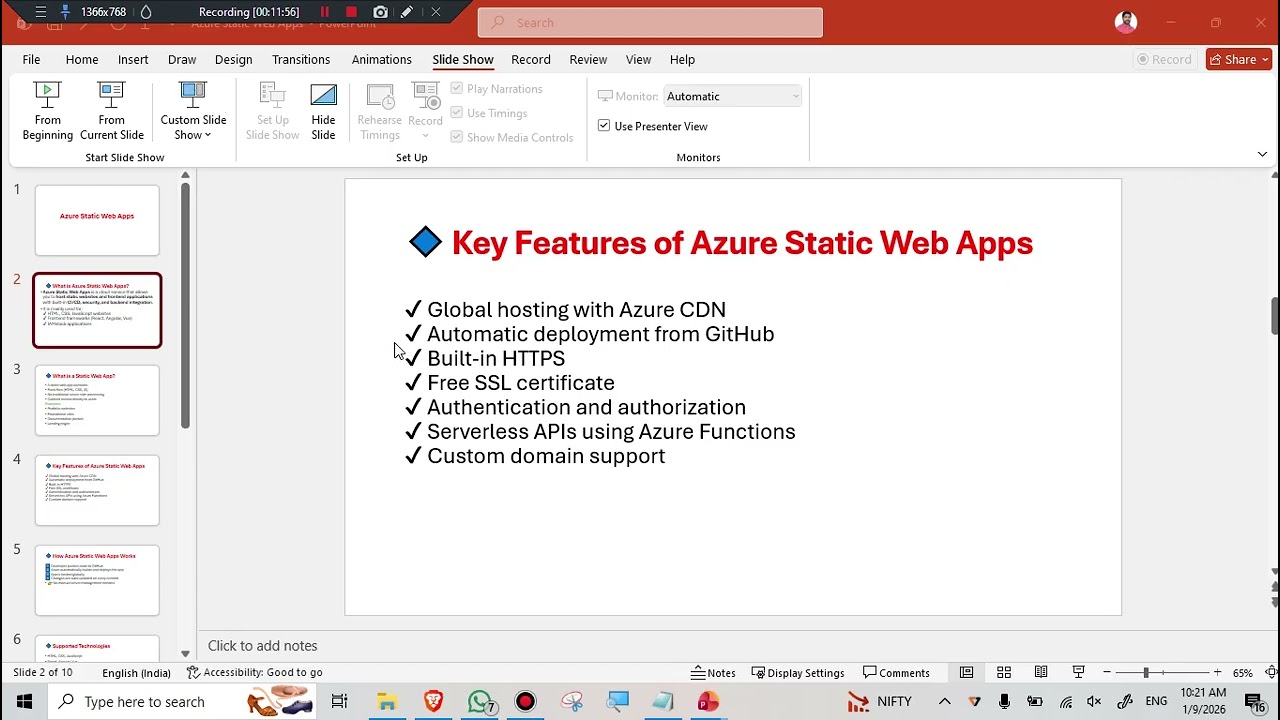Image resolution: width=1280 pixels, height=720 pixels.
Task: Open File Explorer from the taskbar
Action: 386,701
